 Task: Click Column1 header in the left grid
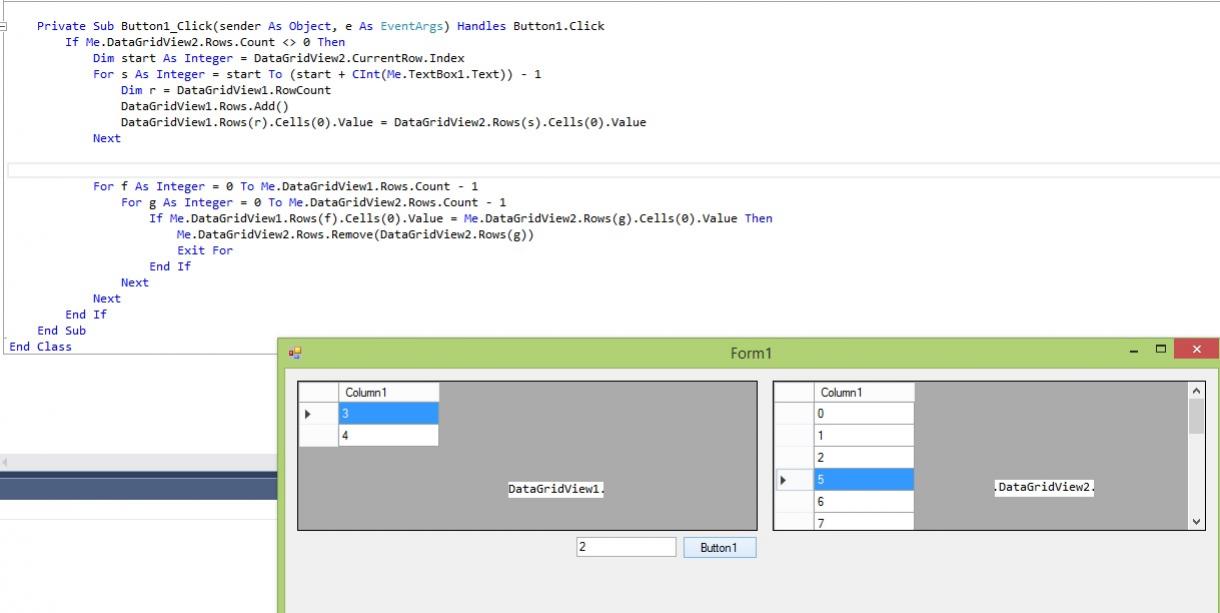point(388,392)
